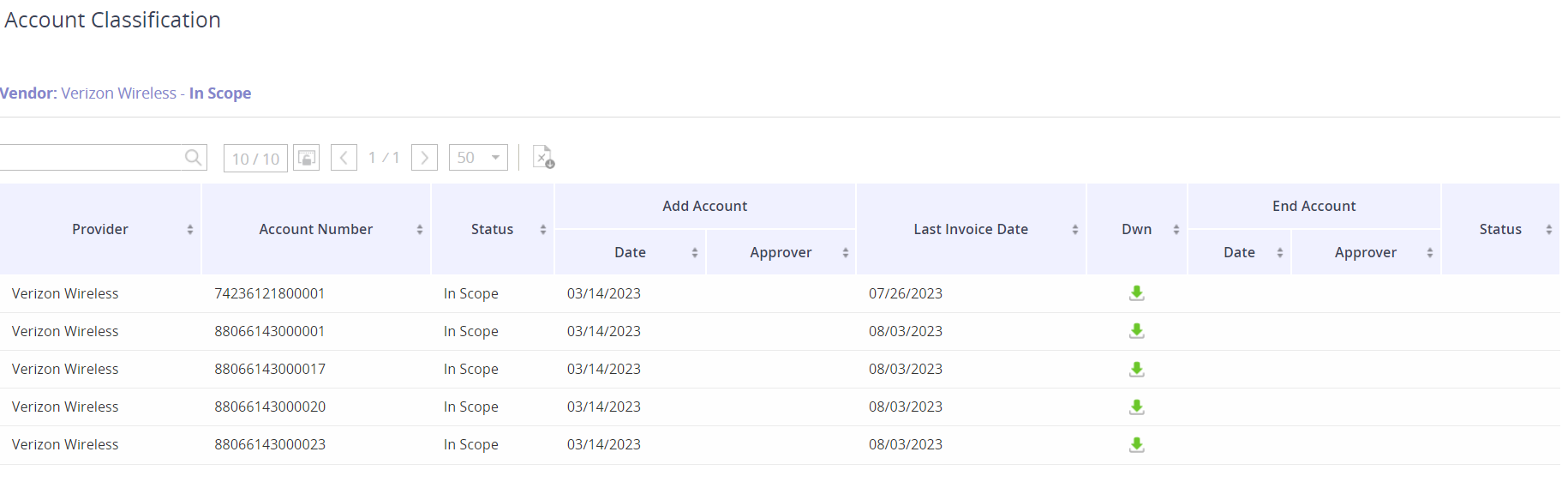Select account number 88066143000020
The image size is (1568, 488).
(x=270, y=407)
